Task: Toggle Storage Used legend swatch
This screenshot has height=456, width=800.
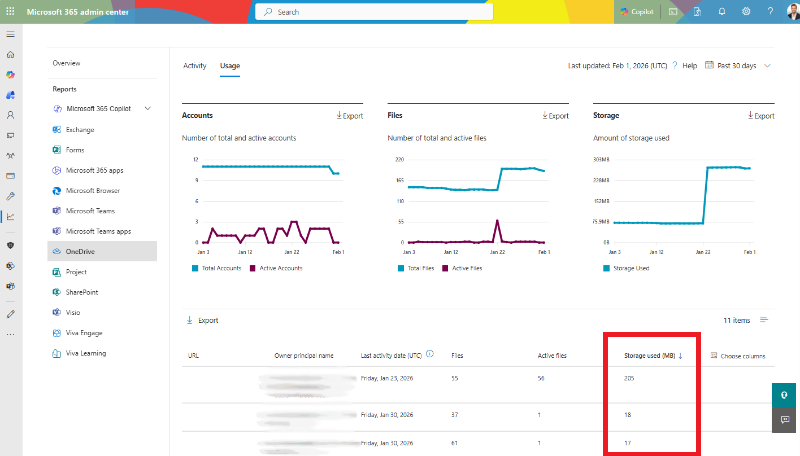Action: click(x=607, y=268)
